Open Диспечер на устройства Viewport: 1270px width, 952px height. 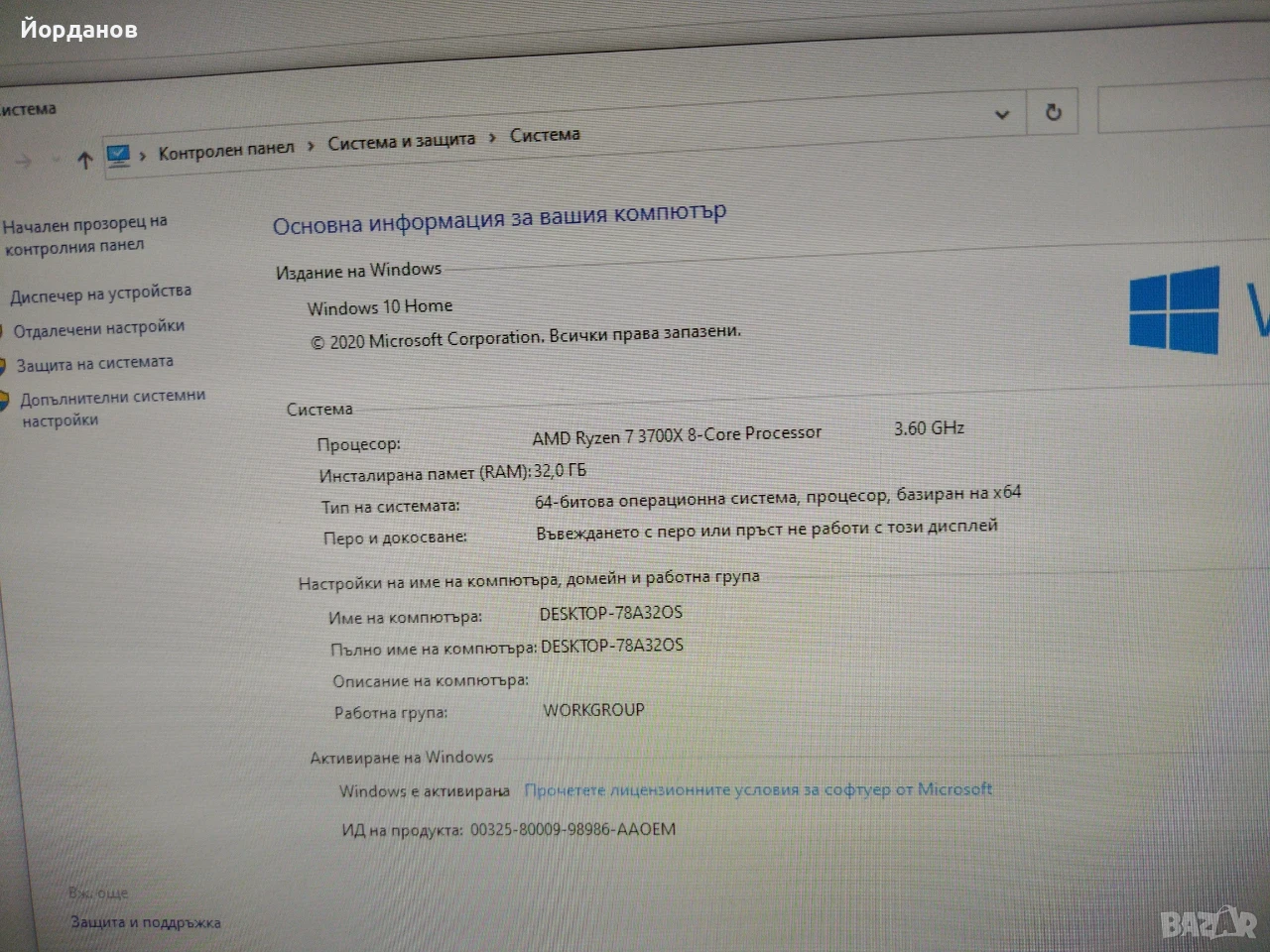coord(101,294)
